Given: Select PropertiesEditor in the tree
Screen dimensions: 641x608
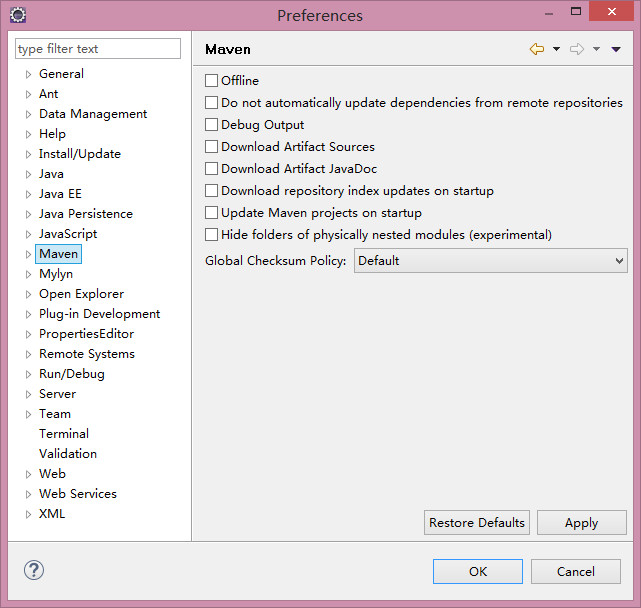Looking at the screenshot, I should 86,334.
